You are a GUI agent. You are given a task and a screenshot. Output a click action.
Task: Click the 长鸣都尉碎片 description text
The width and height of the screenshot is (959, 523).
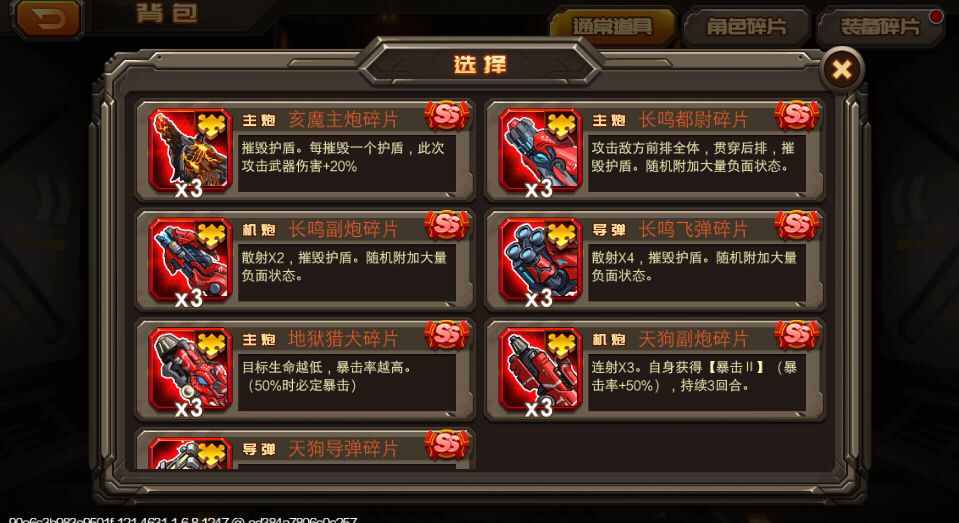693,157
